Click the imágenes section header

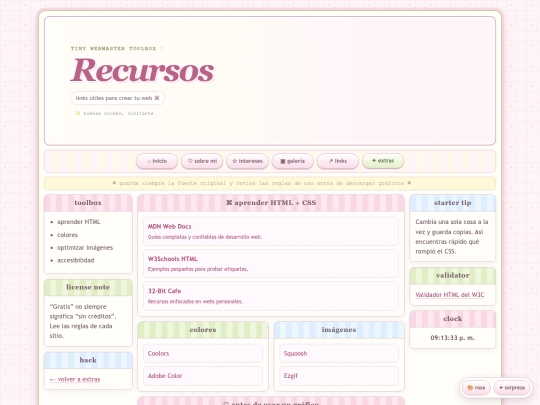(339, 330)
